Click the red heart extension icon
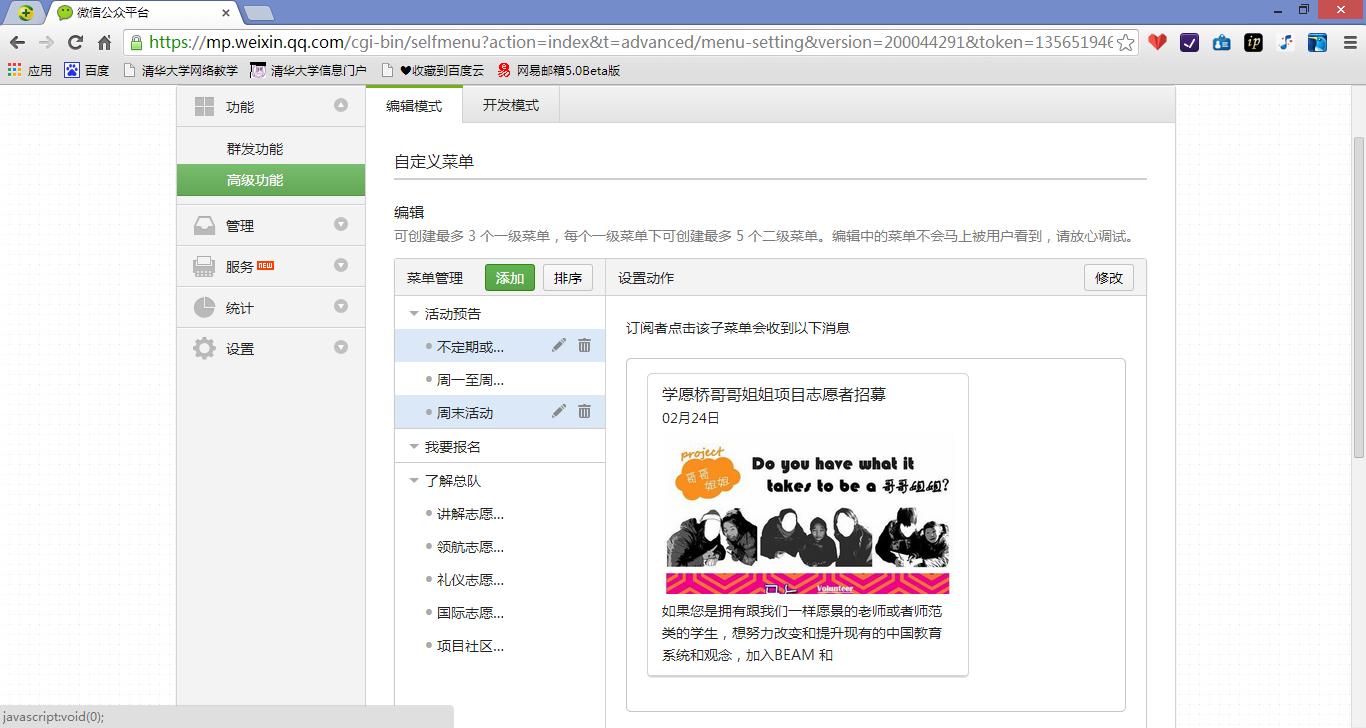Image resolution: width=1366 pixels, height=728 pixels. tap(1157, 44)
